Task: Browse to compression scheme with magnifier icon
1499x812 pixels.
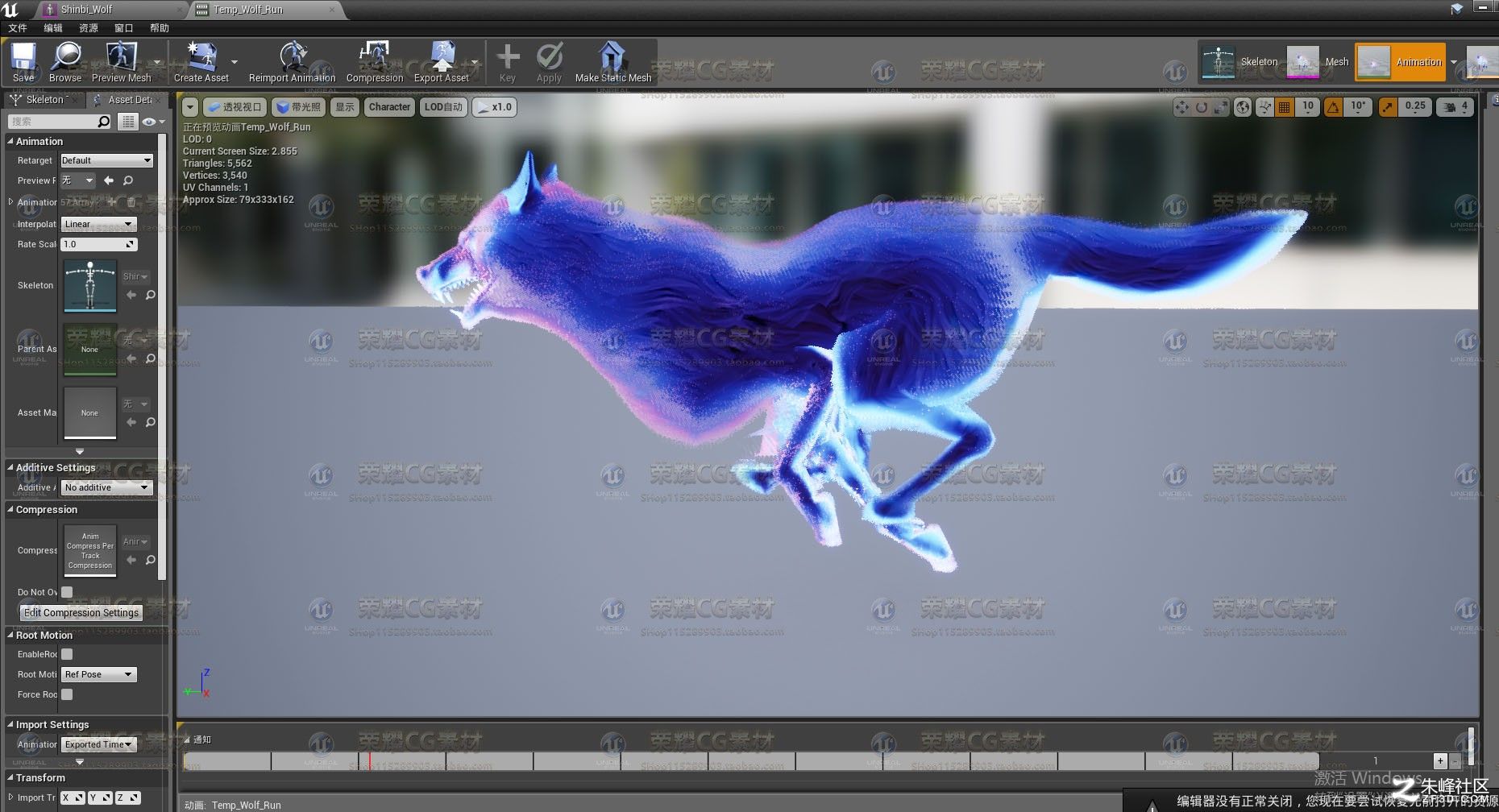Action: 150,560
